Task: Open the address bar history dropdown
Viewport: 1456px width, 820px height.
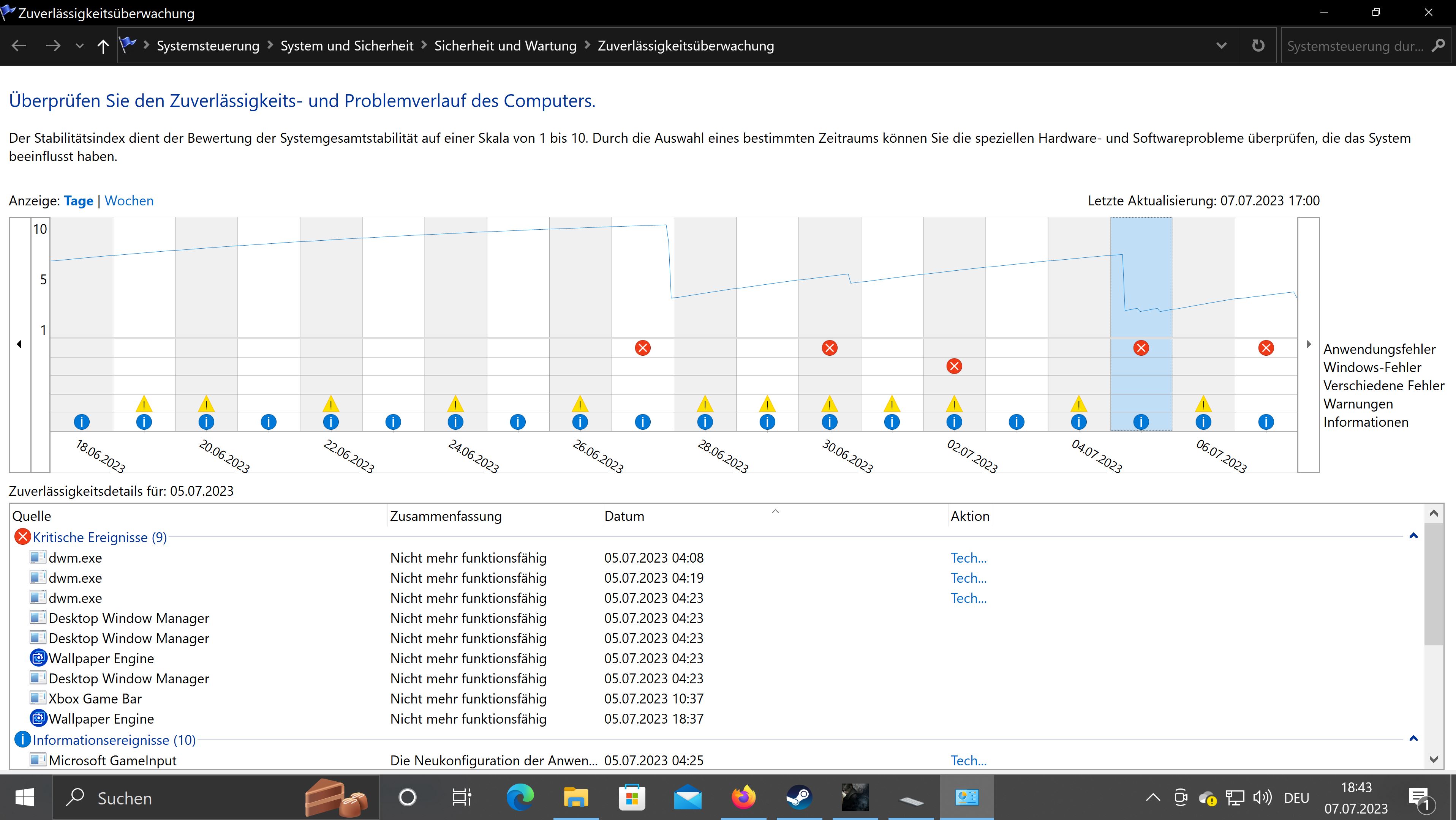Action: tap(1221, 46)
